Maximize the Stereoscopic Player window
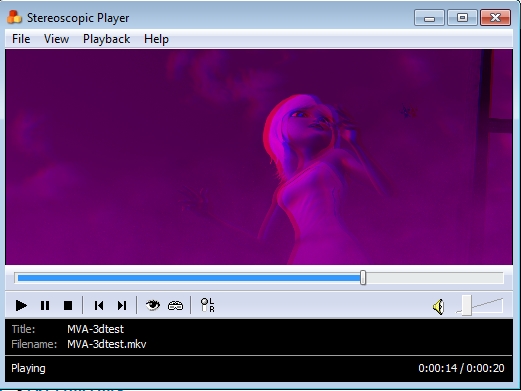521x391 pixels. [x=462, y=18]
